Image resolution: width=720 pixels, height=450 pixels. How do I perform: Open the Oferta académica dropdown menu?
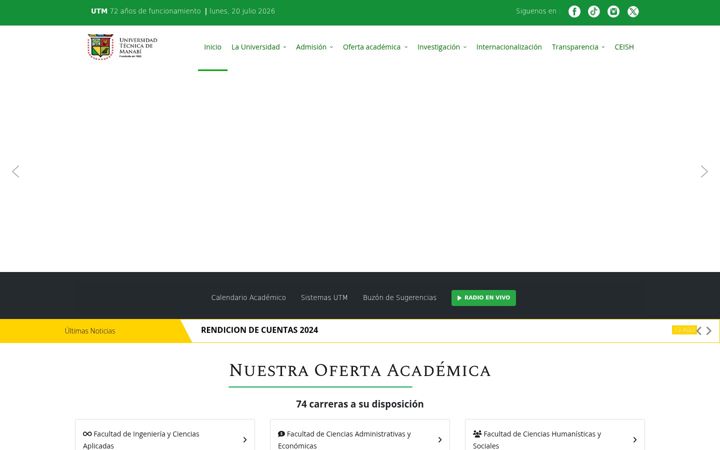[x=375, y=47]
